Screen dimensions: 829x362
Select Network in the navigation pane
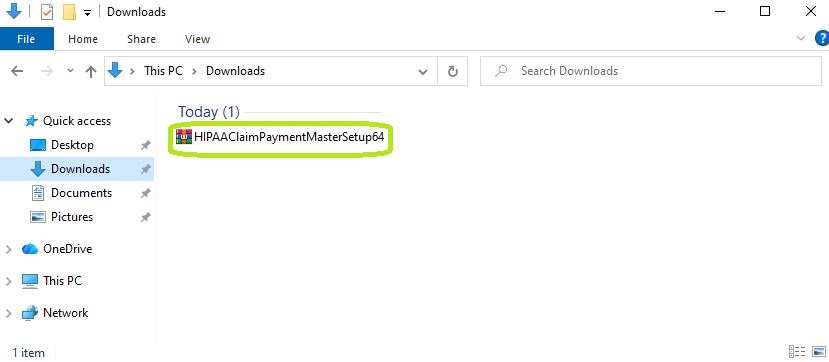click(66, 313)
